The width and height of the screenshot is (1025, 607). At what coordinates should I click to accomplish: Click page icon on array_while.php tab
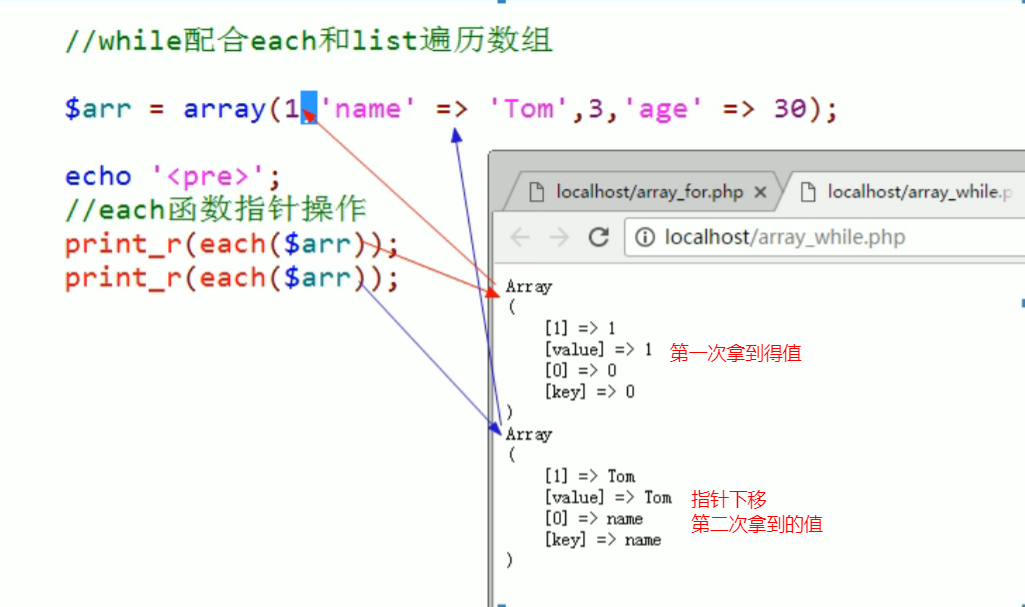807,191
